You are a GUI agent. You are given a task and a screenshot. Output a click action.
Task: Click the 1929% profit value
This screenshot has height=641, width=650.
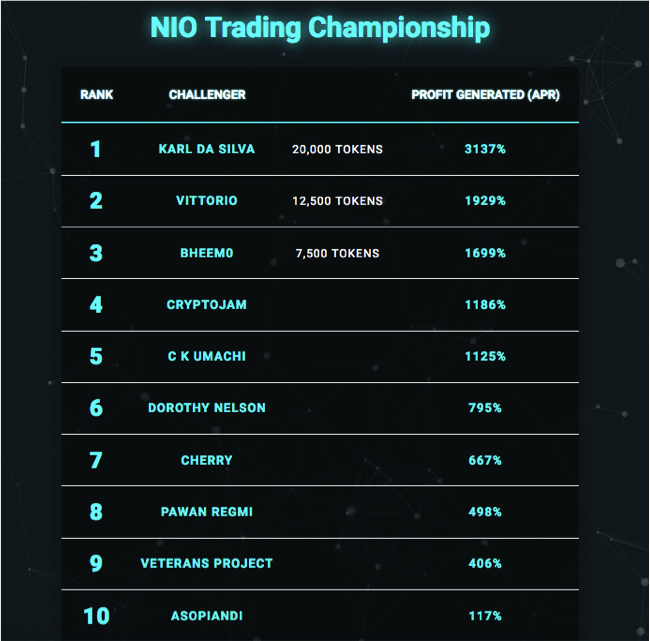(x=485, y=201)
